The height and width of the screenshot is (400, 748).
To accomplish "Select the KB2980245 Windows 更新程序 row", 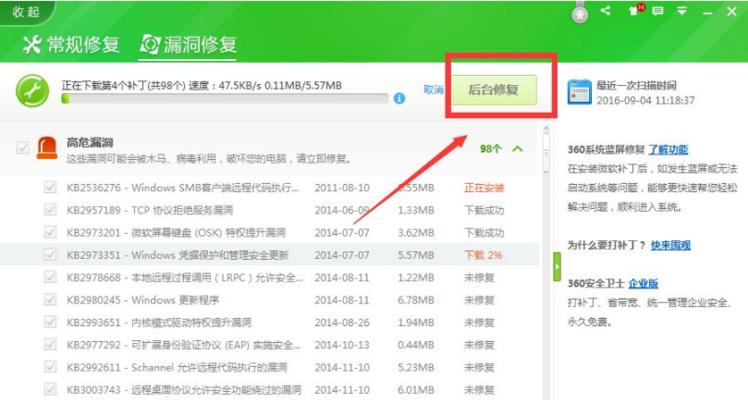I will coord(270,299).
